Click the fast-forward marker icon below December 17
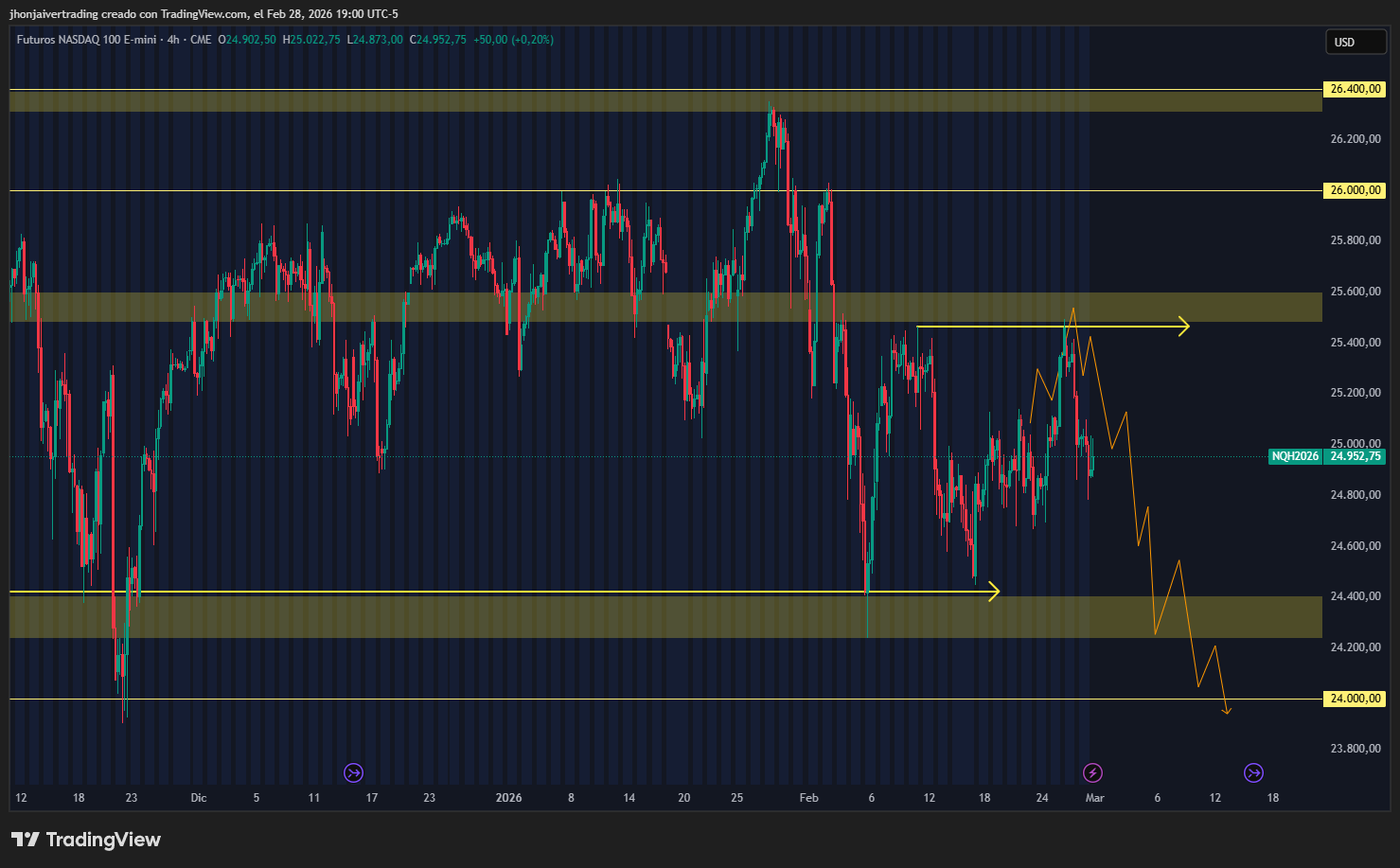The width and height of the screenshot is (1400, 868). click(353, 772)
